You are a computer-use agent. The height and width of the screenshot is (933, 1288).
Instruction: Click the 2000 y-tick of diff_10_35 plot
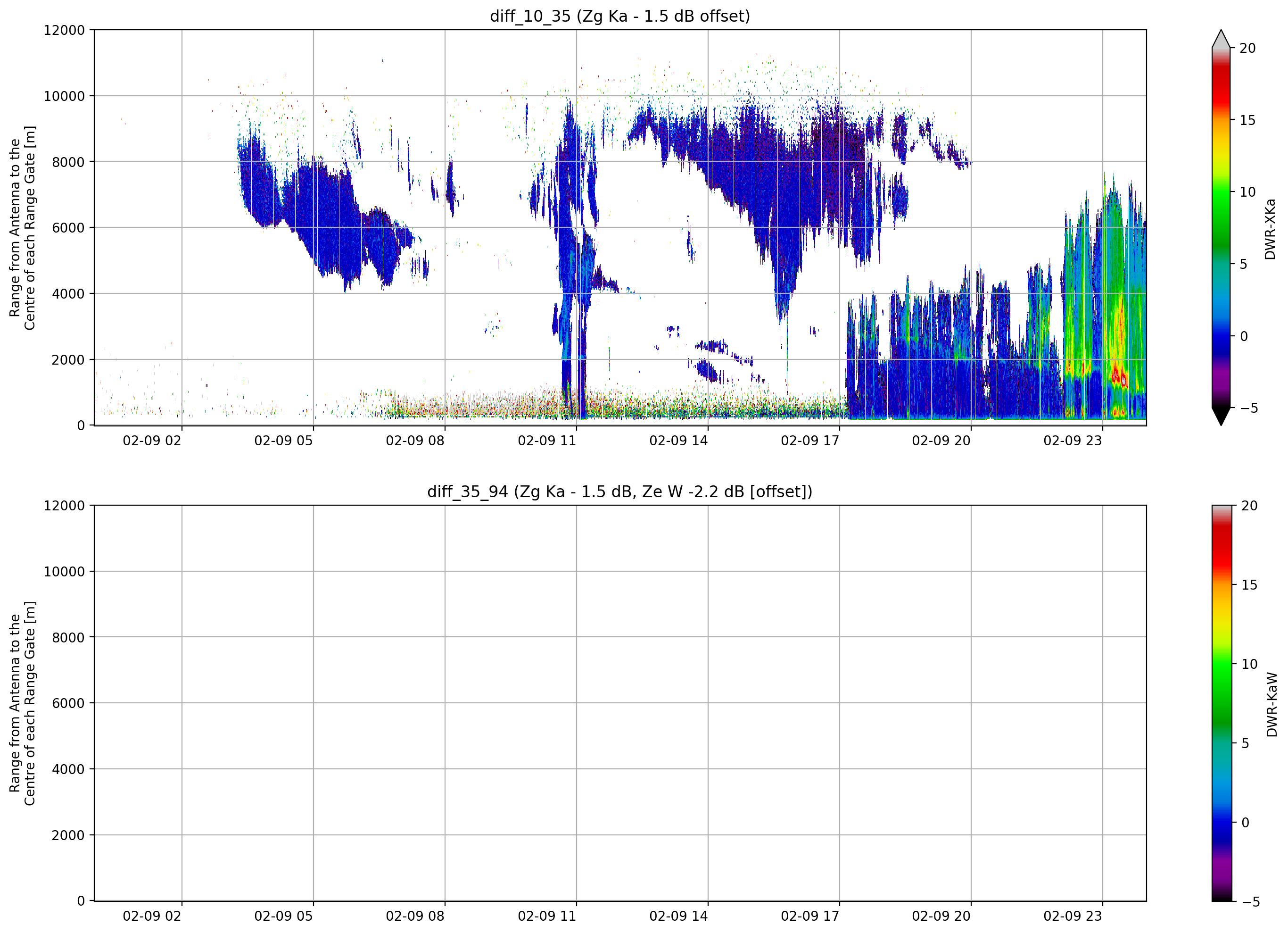(x=68, y=360)
